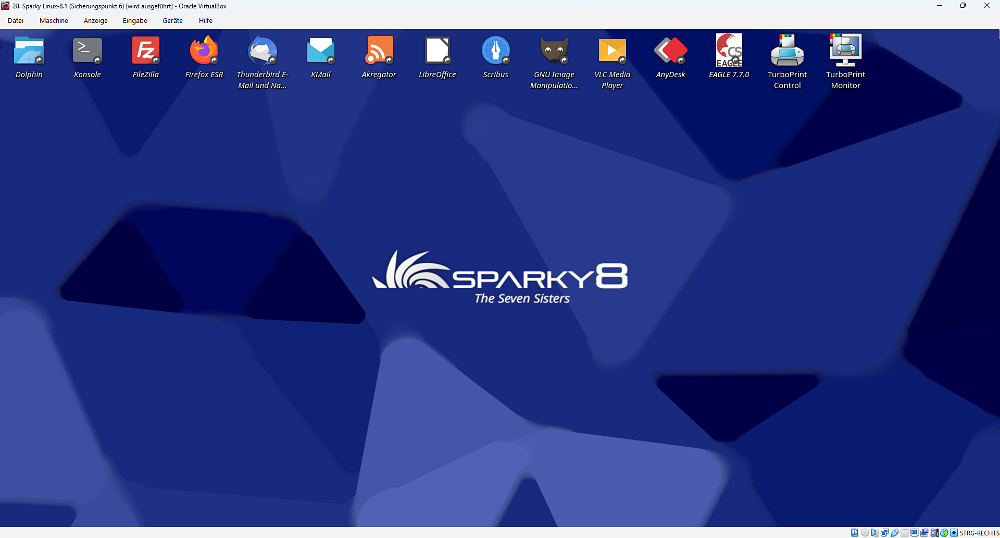This screenshot has width=1000, height=538.
Task: Launch Konsole terminal from desktop
Action: [x=87, y=50]
